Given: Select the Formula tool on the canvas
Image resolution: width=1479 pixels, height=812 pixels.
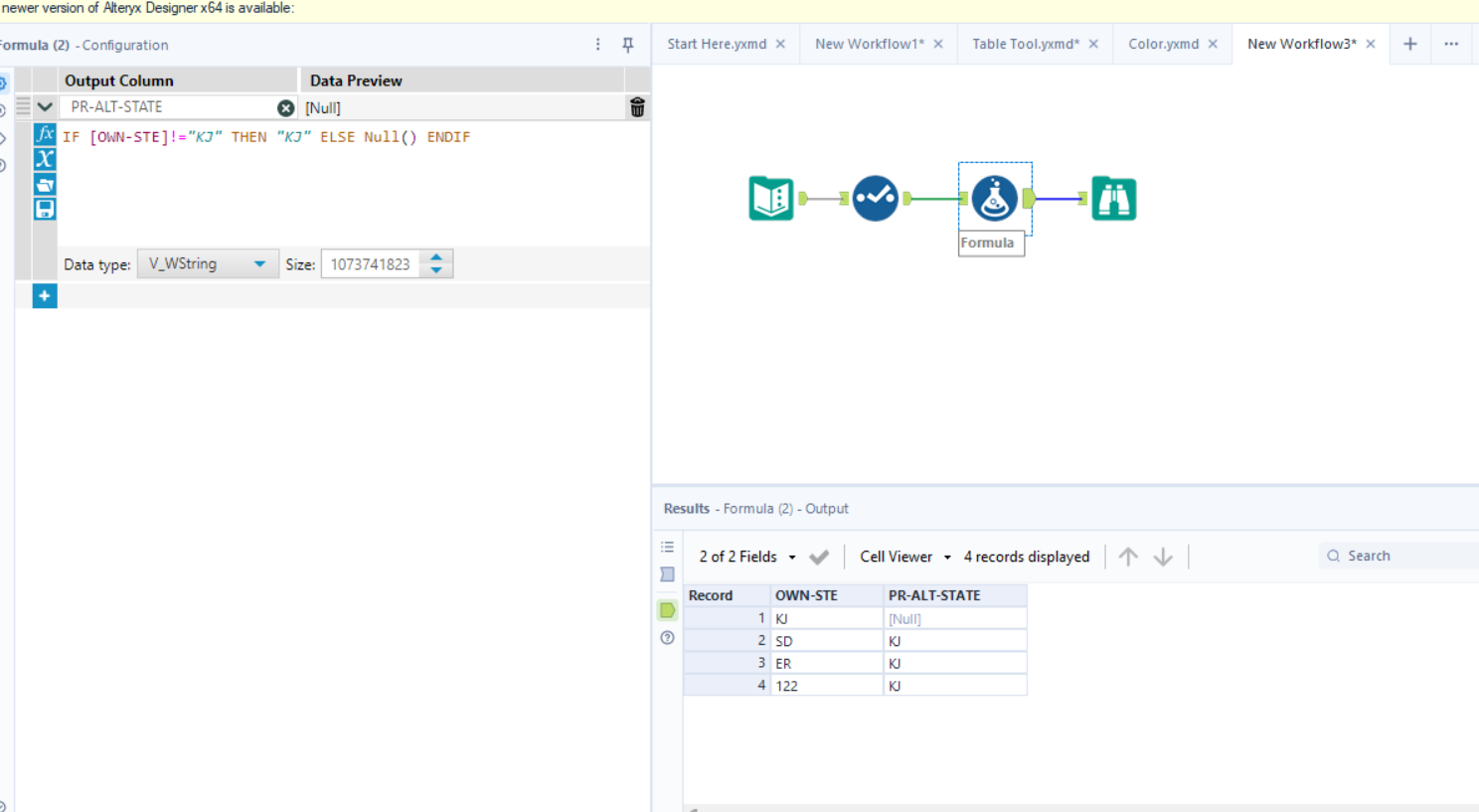Looking at the screenshot, I should (995, 198).
